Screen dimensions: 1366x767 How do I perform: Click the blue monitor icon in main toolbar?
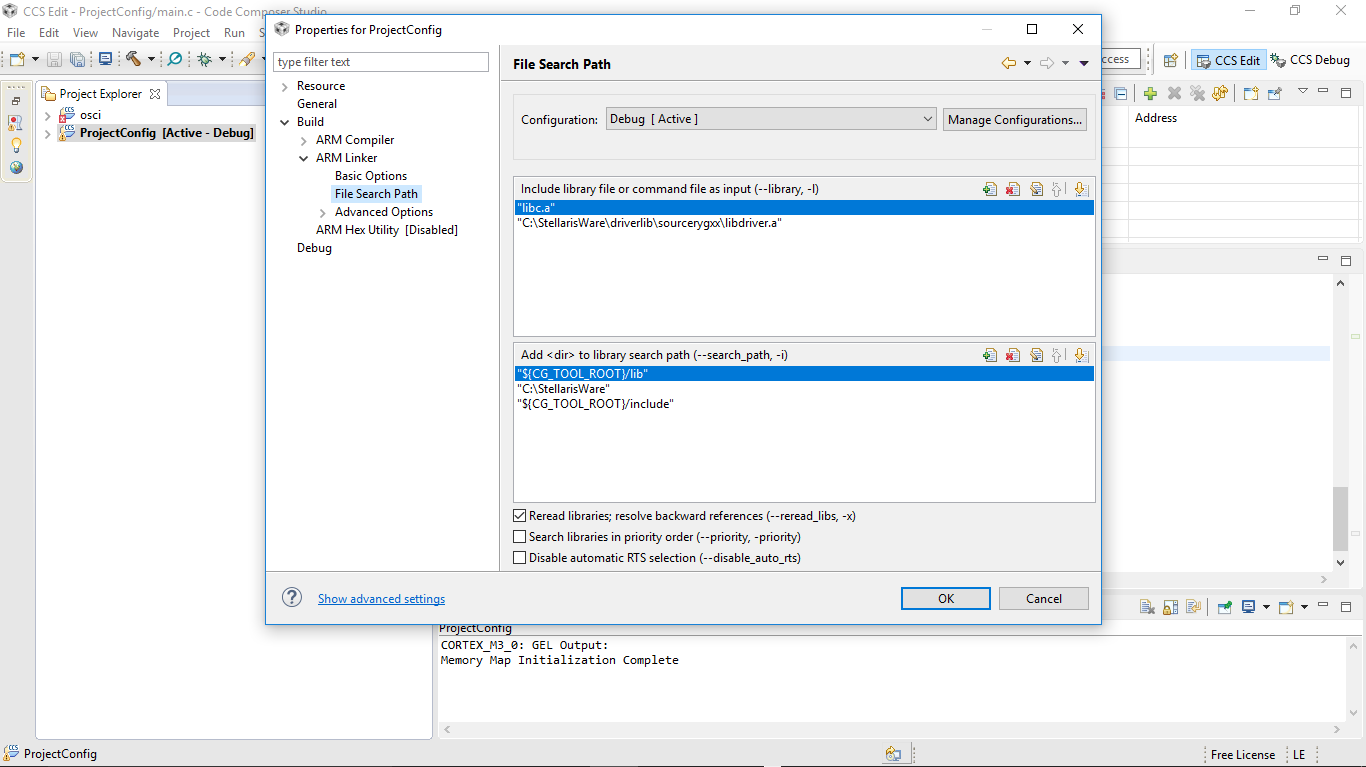coord(105,60)
